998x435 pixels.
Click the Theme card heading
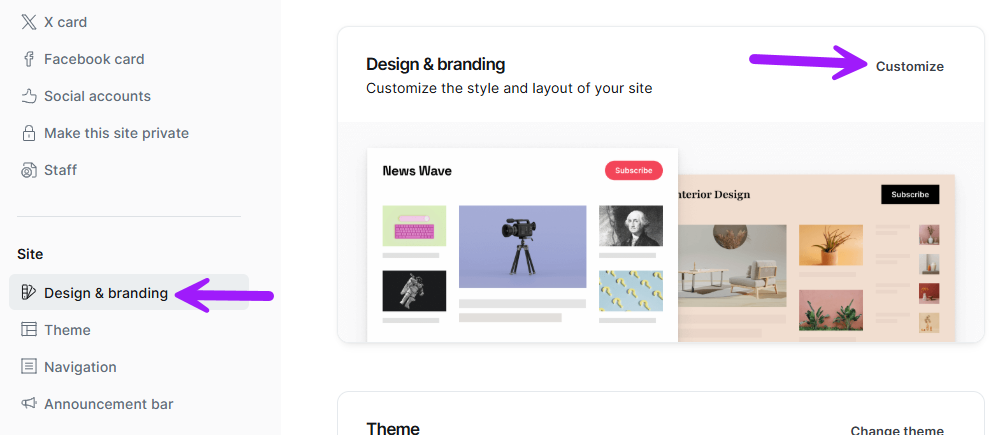tap(393, 428)
